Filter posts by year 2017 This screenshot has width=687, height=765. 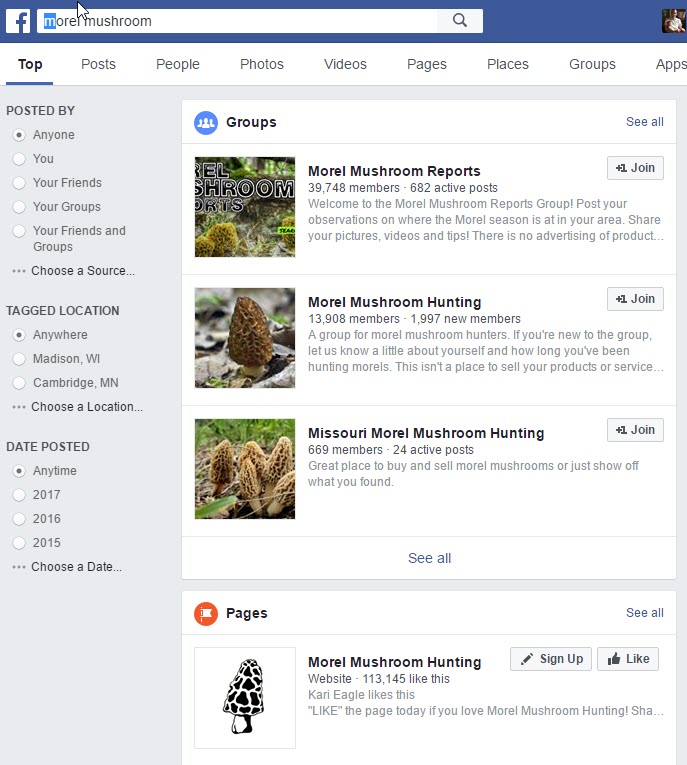pos(19,495)
